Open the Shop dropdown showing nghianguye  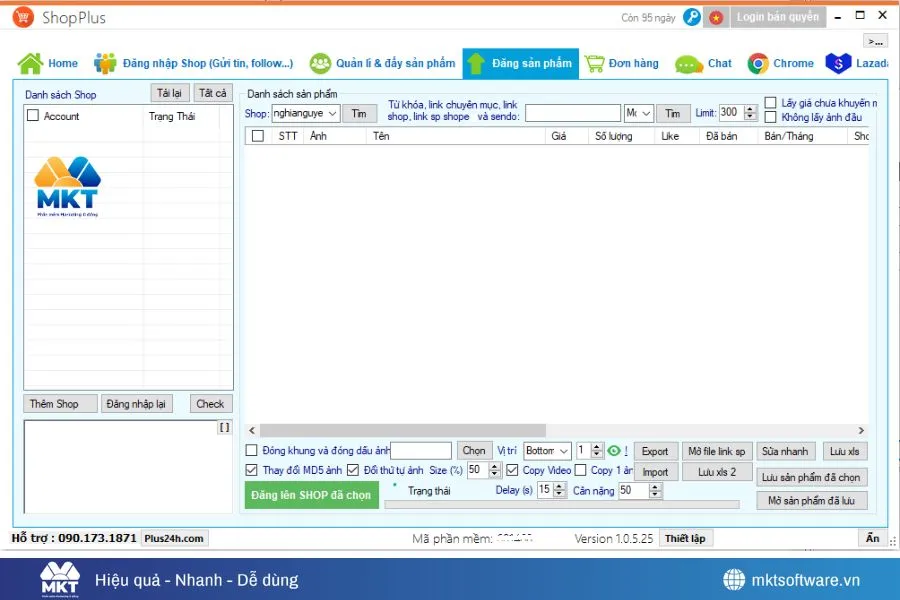tap(304, 113)
